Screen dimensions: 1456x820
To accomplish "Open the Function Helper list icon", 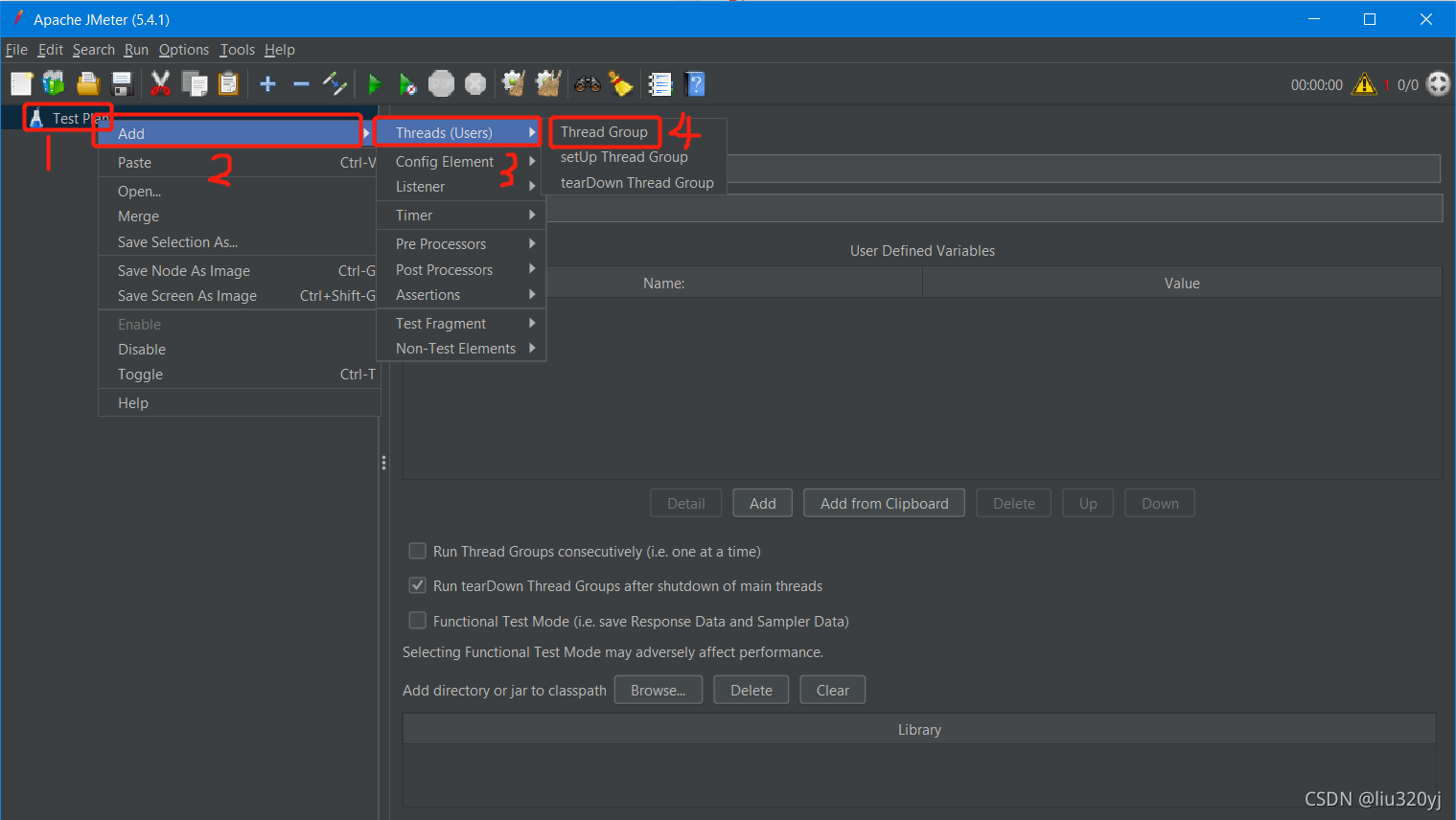I will (x=660, y=84).
